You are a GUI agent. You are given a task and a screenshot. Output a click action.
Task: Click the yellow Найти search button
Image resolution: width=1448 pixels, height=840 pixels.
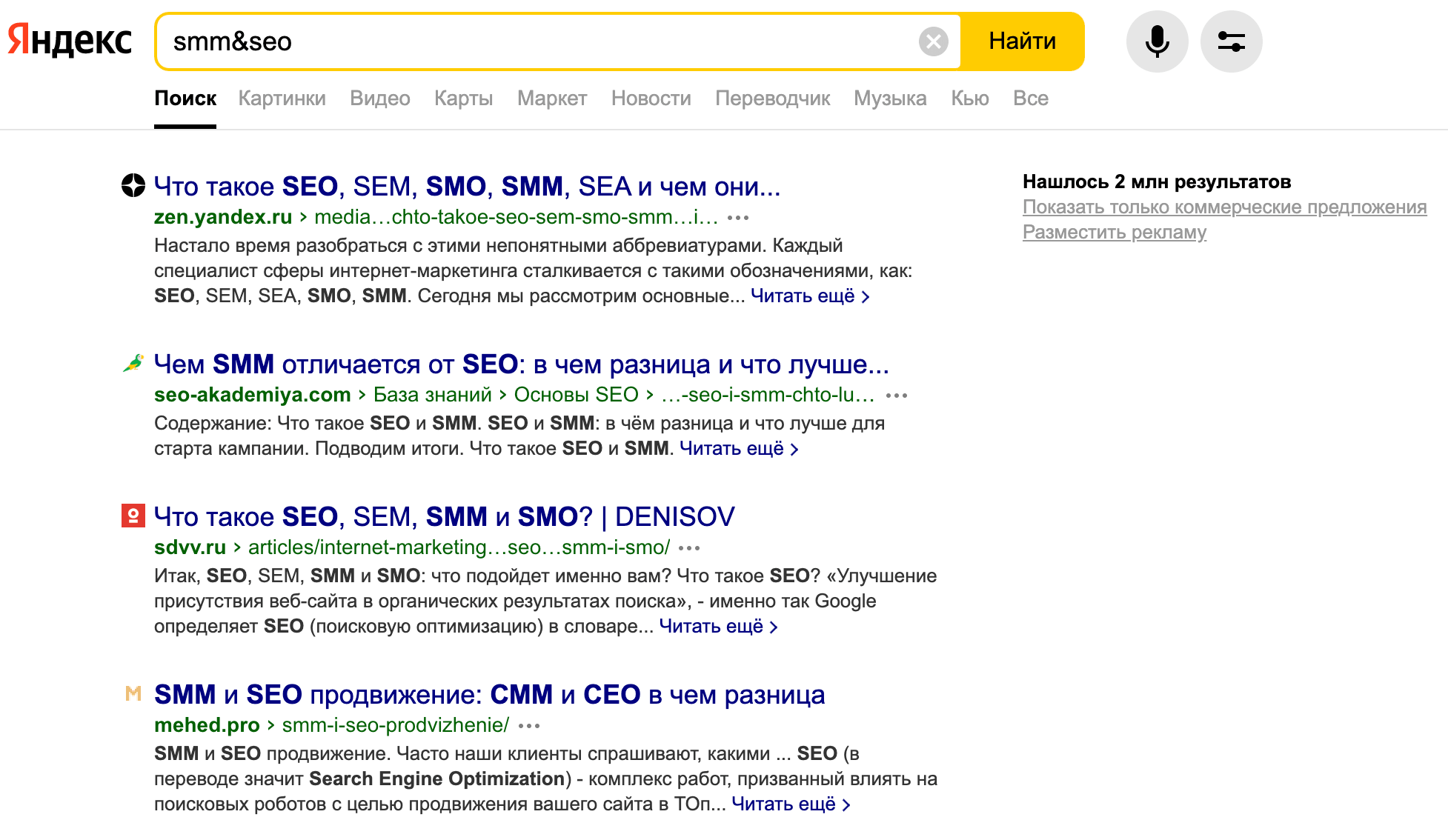(x=1023, y=41)
